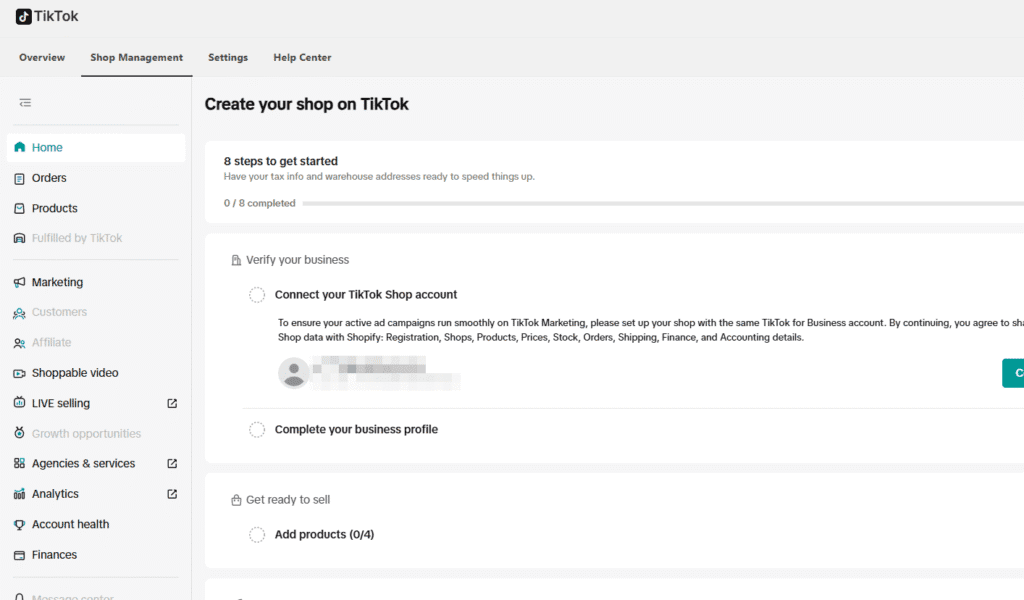Click the 'Get ready to sell' section label
This screenshot has width=1024, height=600.
click(x=287, y=499)
